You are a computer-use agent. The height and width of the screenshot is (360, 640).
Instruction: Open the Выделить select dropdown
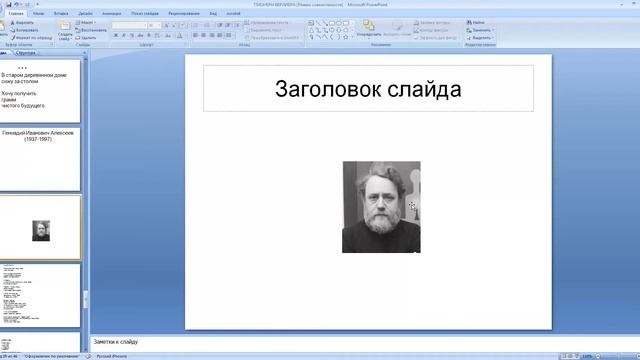pyautogui.click(x=480, y=38)
